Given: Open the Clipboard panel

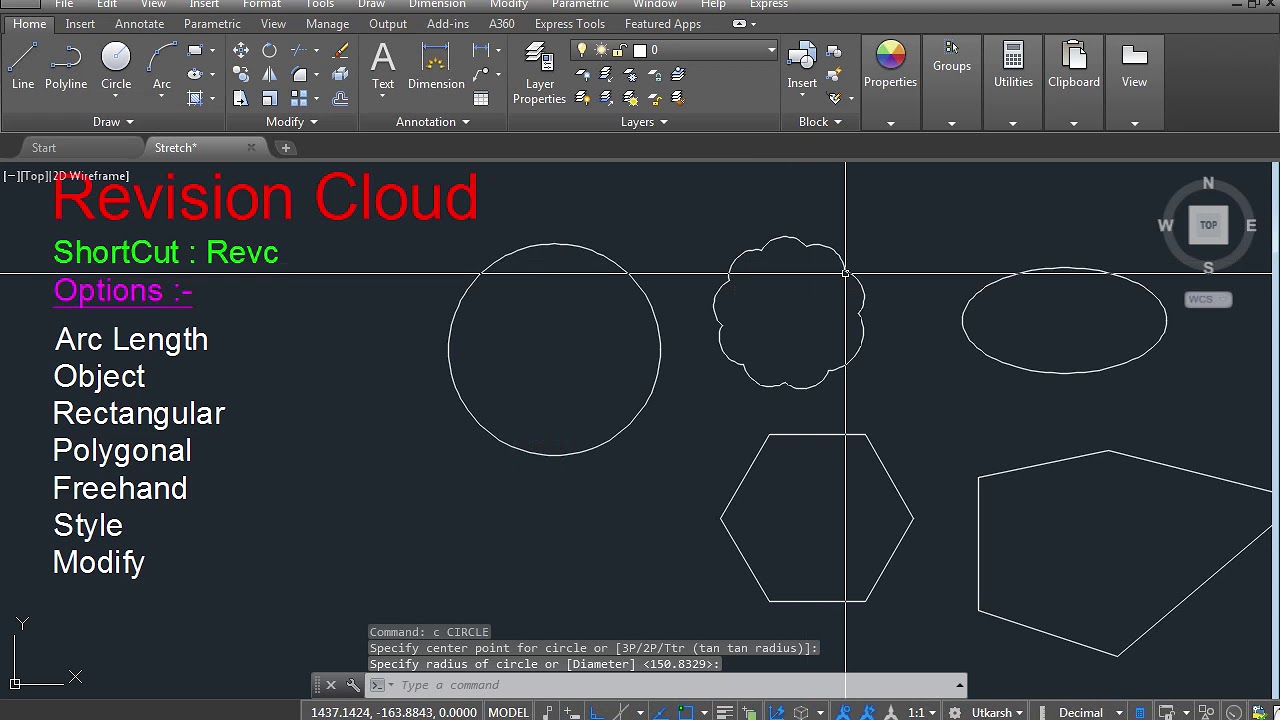Looking at the screenshot, I should (x=1074, y=66).
